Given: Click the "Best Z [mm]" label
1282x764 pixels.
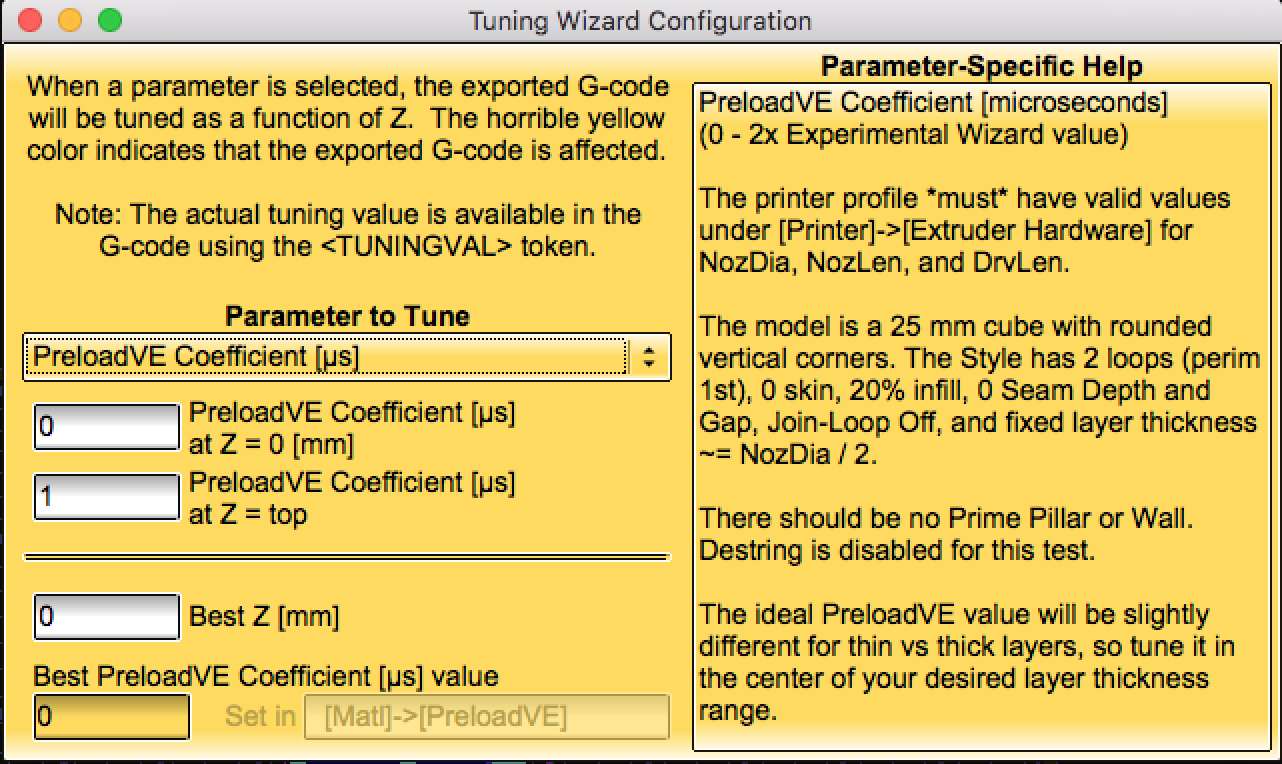Looking at the screenshot, I should 264,617.
